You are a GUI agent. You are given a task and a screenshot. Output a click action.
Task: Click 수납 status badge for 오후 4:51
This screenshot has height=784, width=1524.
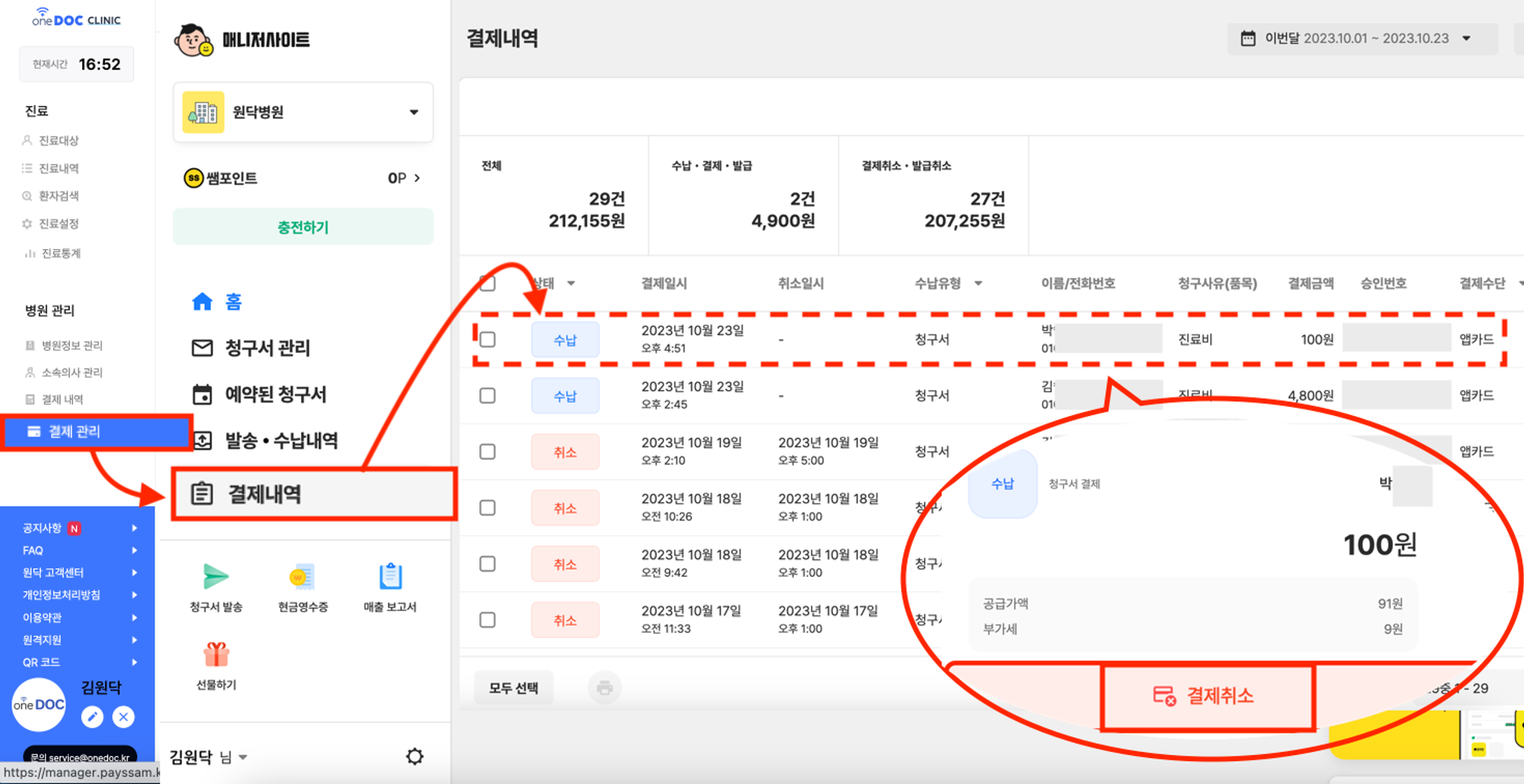click(x=565, y=340)
